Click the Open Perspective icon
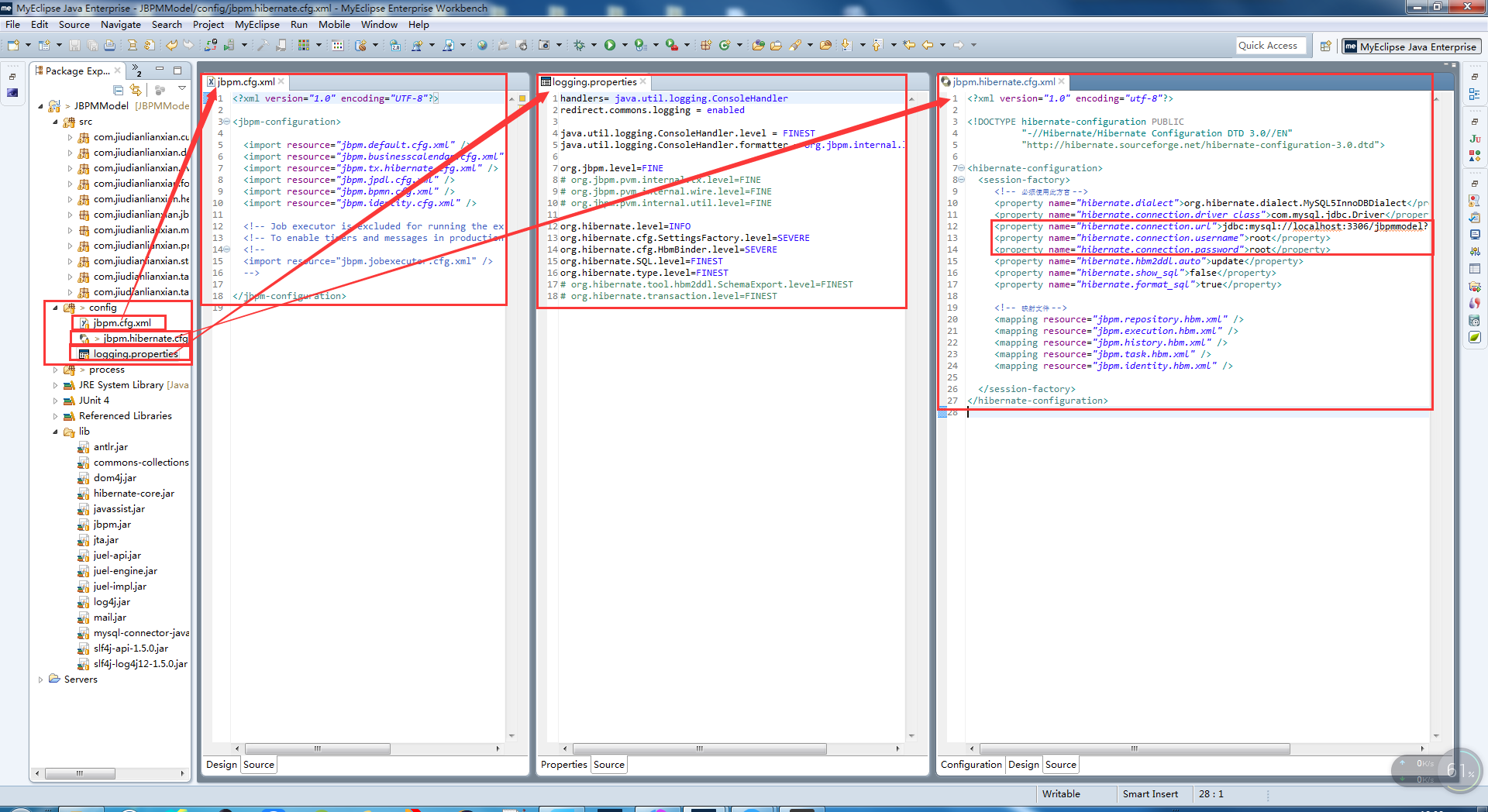The image size is (1488, 812). (x=1326, y=46)
